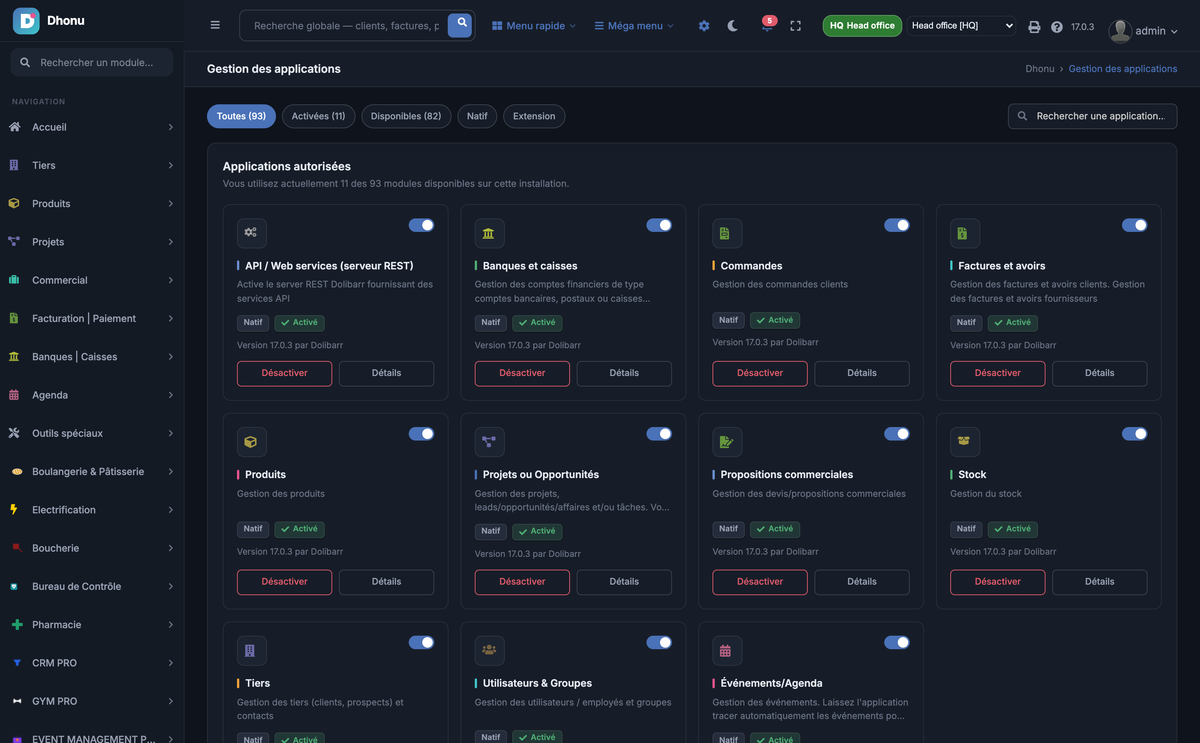
Task: Toggle the Commandes module switch
Action: coord(897,225)
